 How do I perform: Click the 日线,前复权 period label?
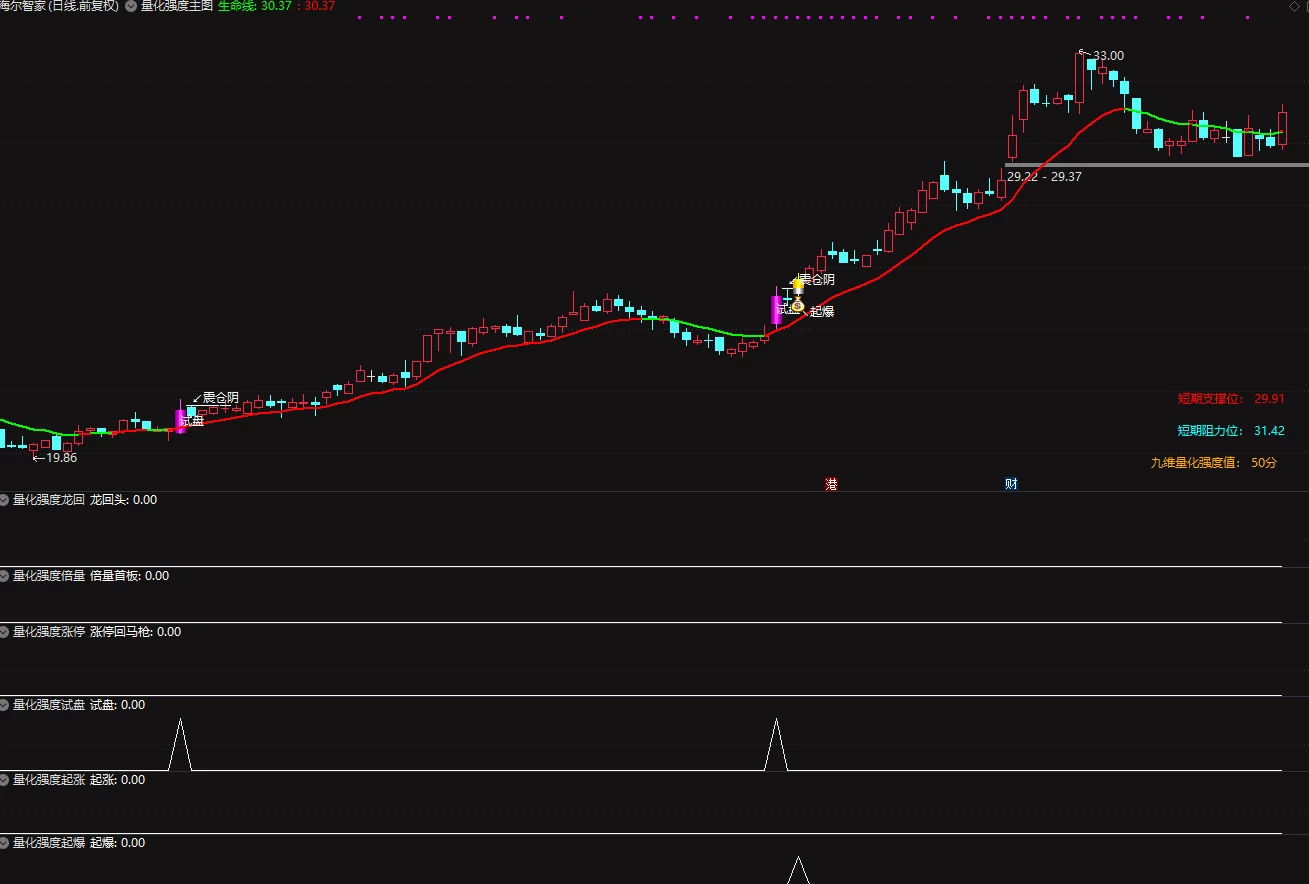pyautogui.click(x=83, y=6)
